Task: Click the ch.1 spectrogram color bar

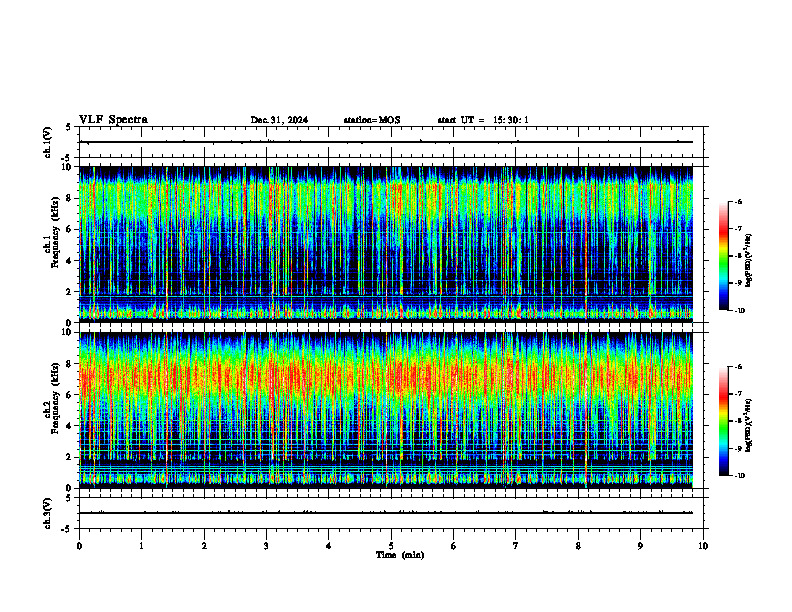Action: [724, 256]
